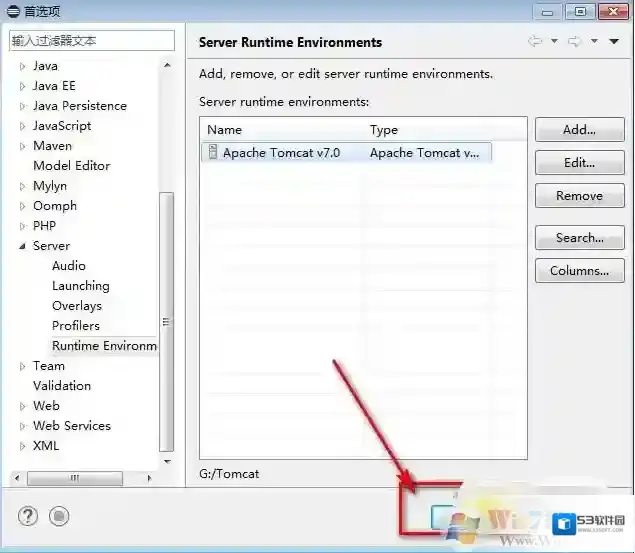Image resolution: width=635 pixels, height=553 pixels.
Task: Click the Remove button
Action: [x=579, y=196]
